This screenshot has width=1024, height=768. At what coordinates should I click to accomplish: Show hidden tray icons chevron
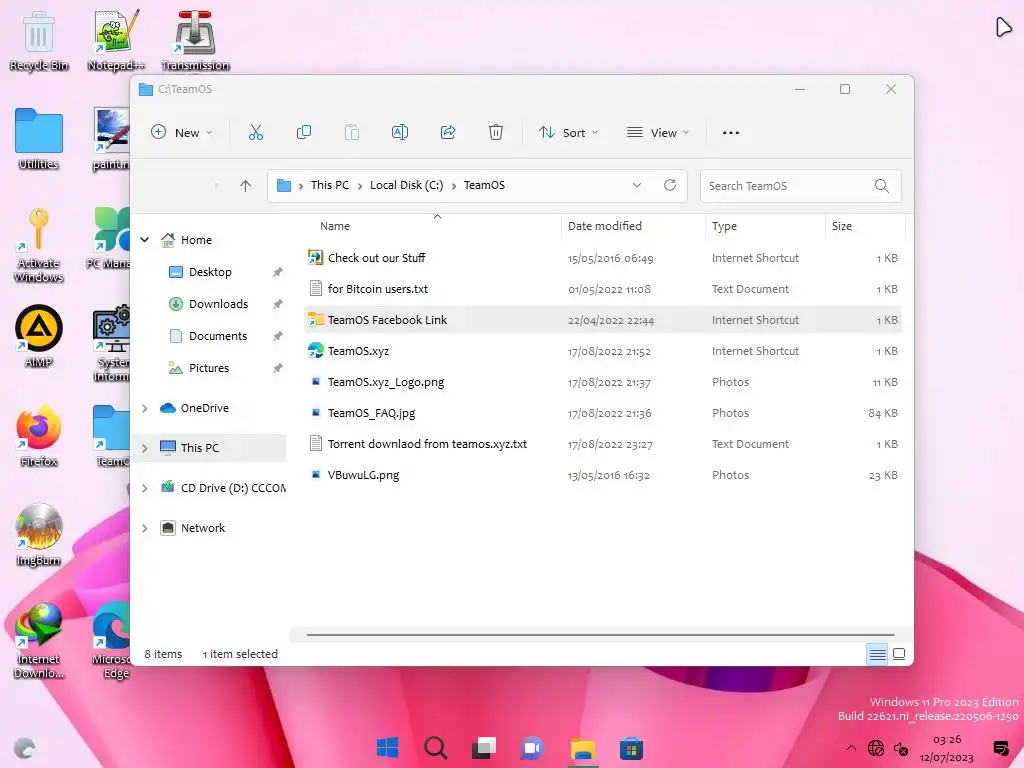851,748
